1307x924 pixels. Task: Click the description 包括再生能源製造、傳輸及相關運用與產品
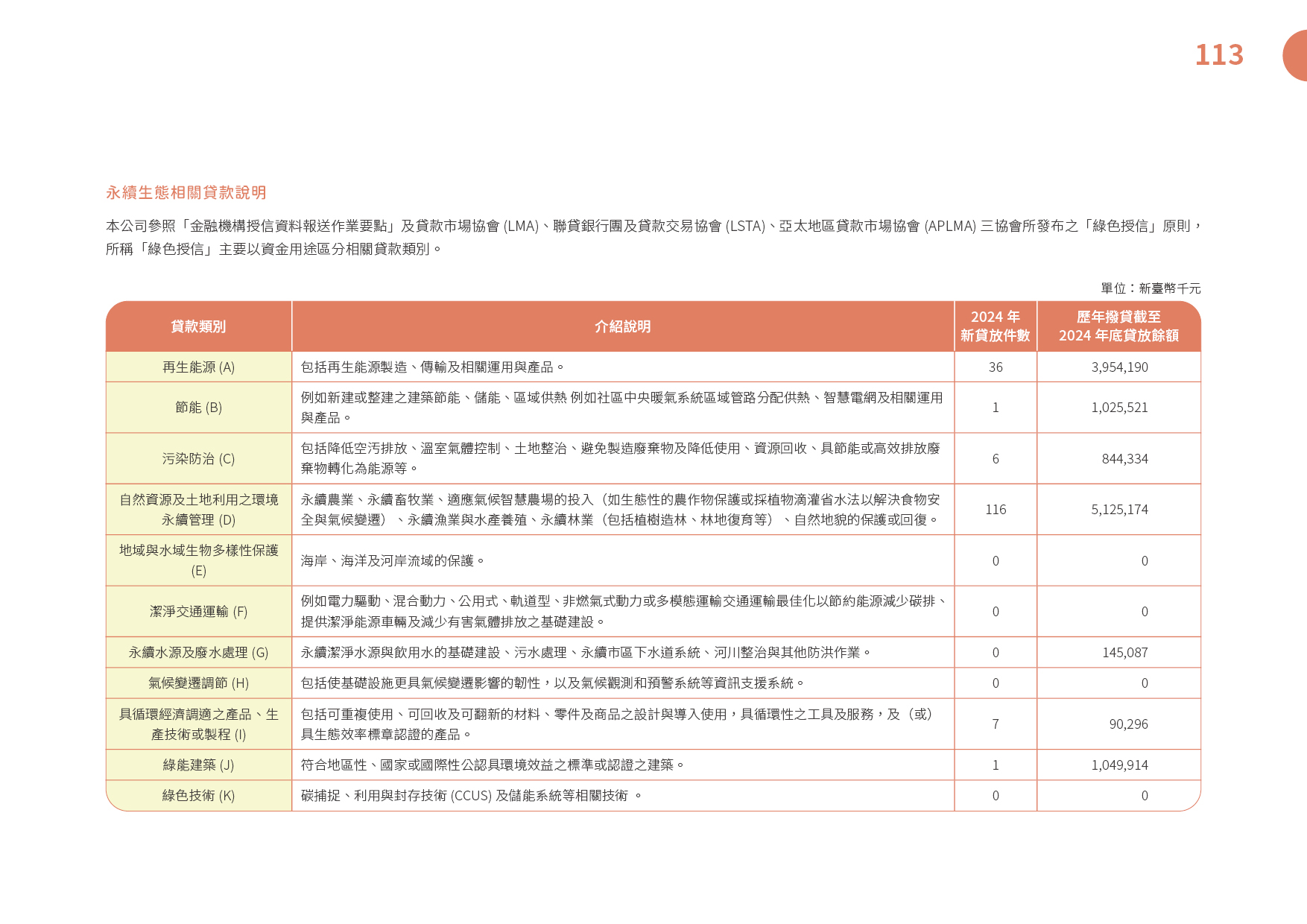[432, 367]
